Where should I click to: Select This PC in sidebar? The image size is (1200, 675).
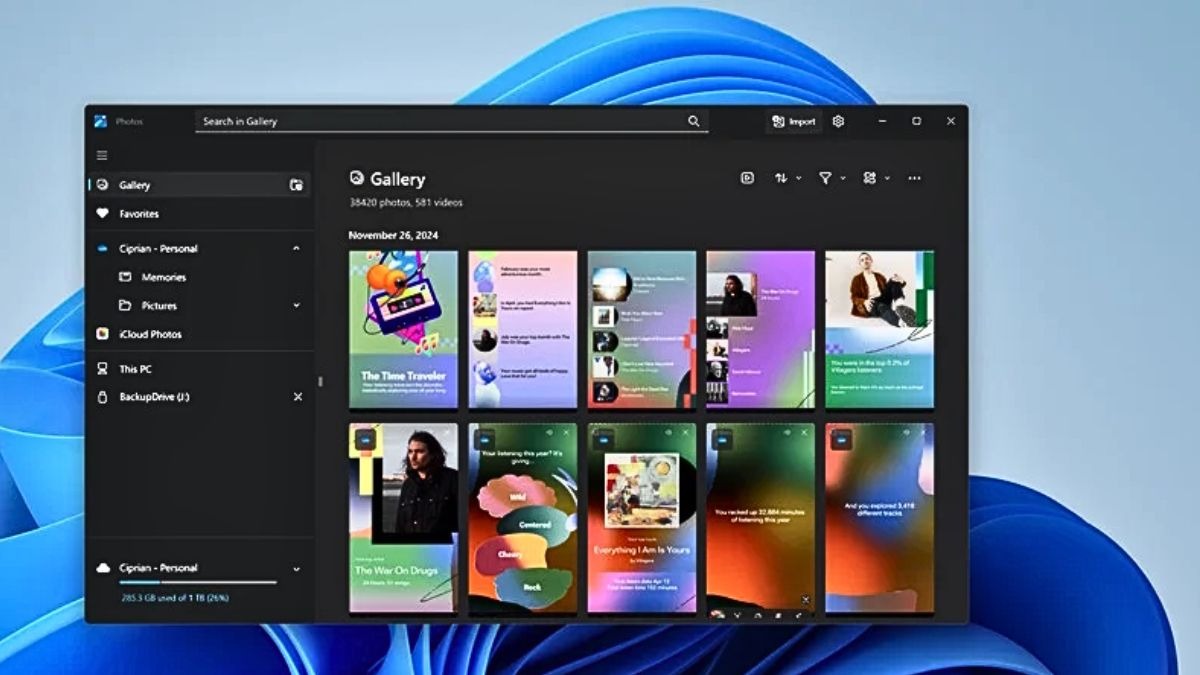coord(199,369)
